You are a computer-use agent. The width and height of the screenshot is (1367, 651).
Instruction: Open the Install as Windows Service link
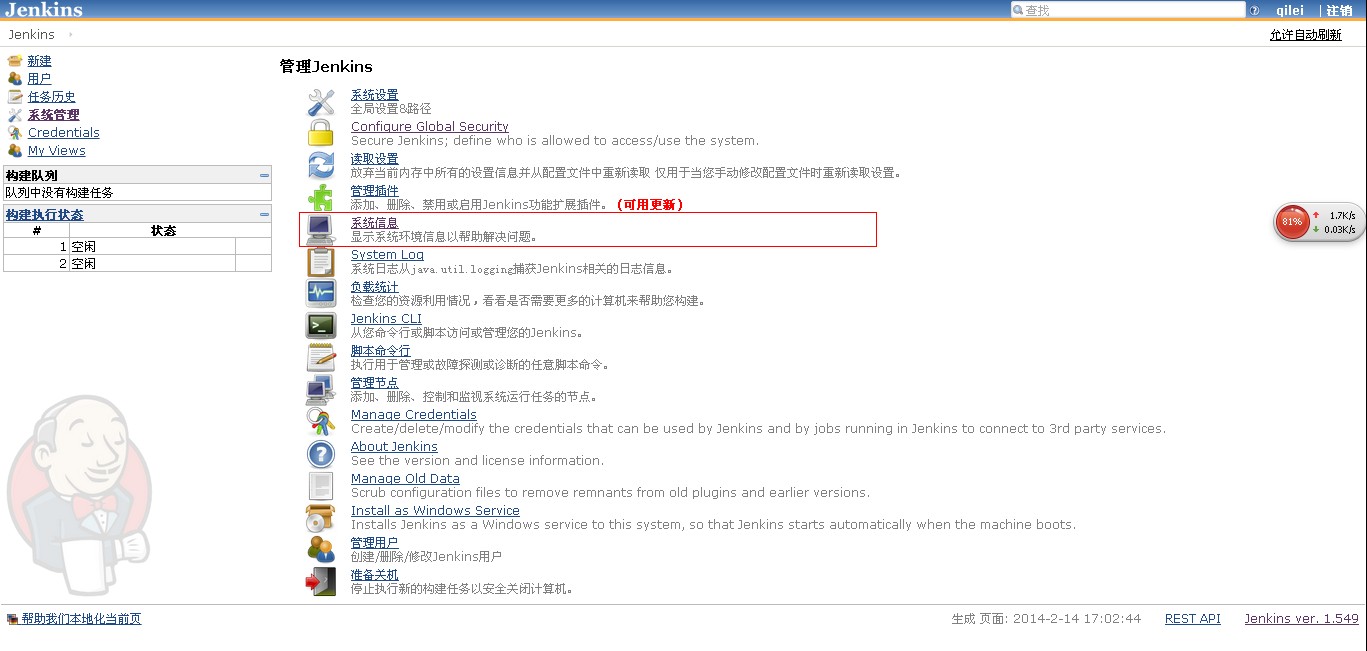click(436, 511)
